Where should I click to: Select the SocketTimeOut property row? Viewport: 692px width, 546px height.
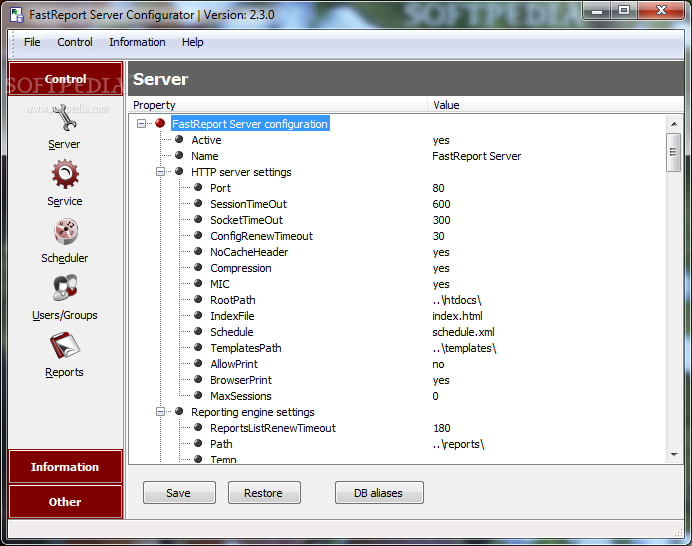(246, 220)
